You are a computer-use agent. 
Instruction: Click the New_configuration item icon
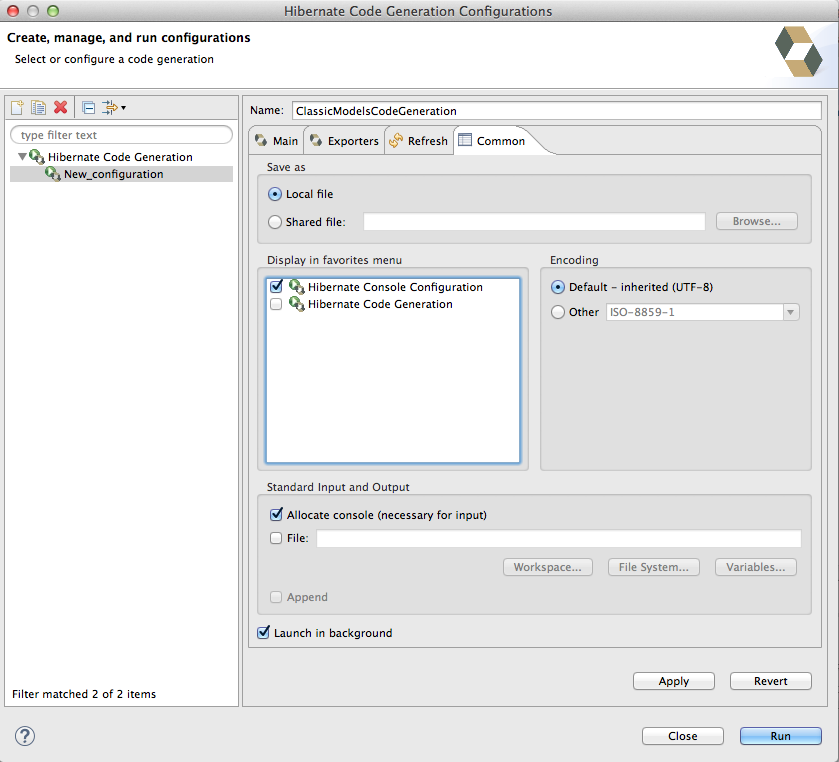coord(52,174)
